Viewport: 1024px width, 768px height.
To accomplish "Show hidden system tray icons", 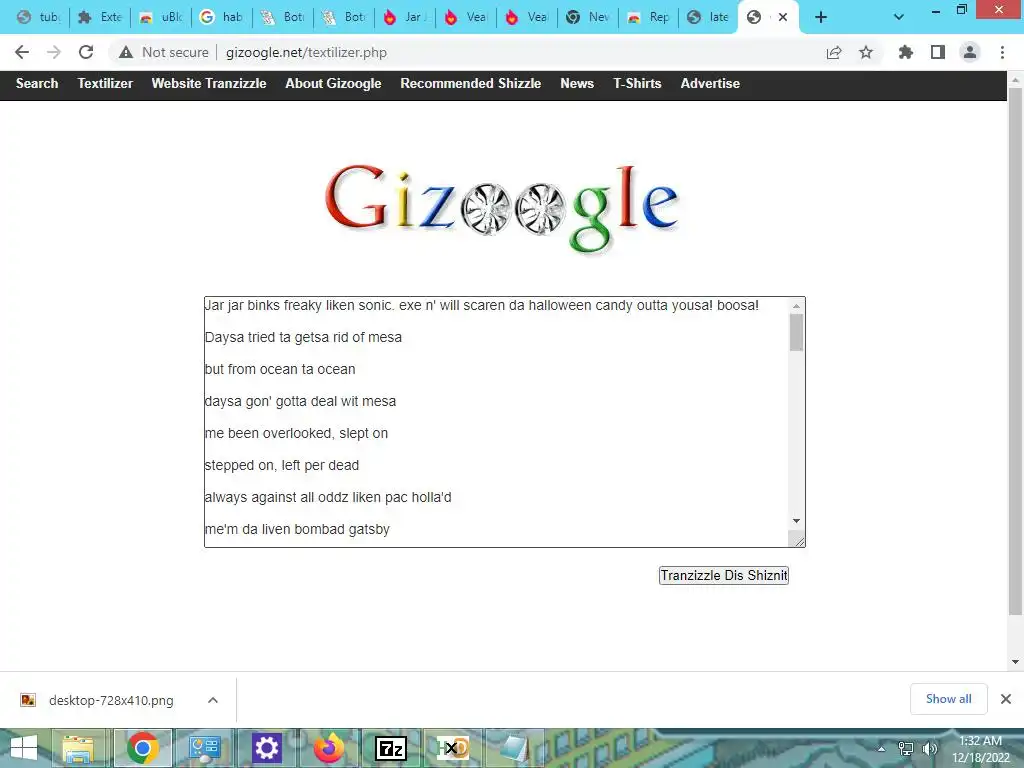I will [882, 748].
